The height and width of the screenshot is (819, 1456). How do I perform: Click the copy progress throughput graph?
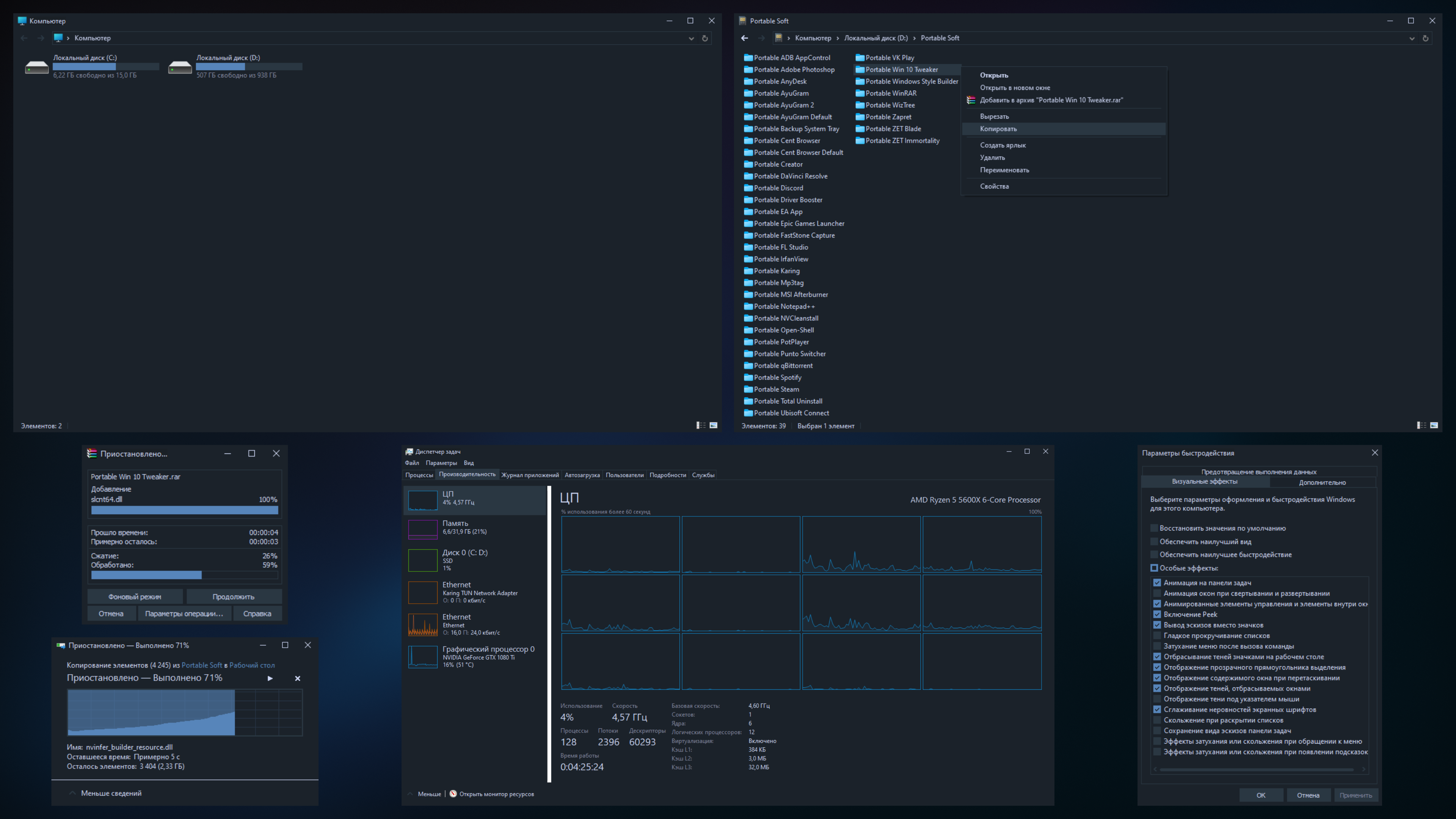click(x=185, y=712)
